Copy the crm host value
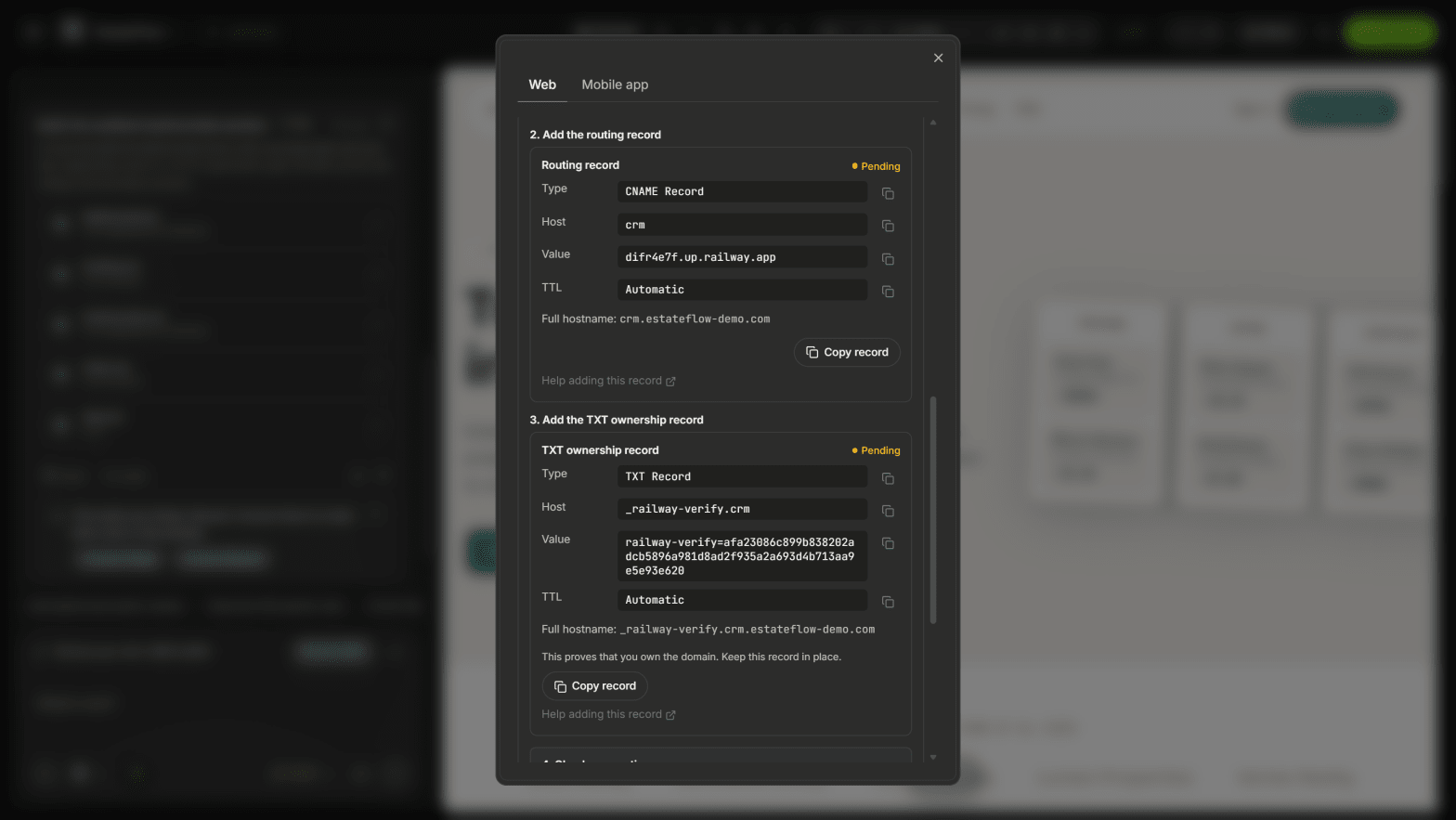Viewport: 1456px width, 820px height. pyautogui.click(x=888, y=226)
